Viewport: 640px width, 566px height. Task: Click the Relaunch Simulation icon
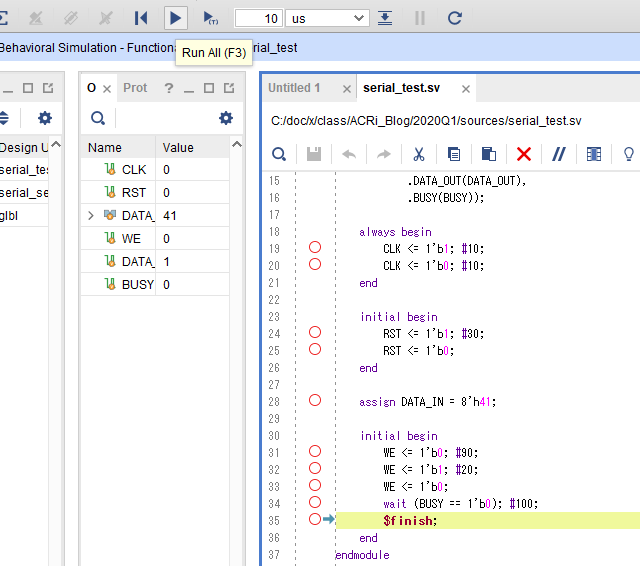[455, 17]
